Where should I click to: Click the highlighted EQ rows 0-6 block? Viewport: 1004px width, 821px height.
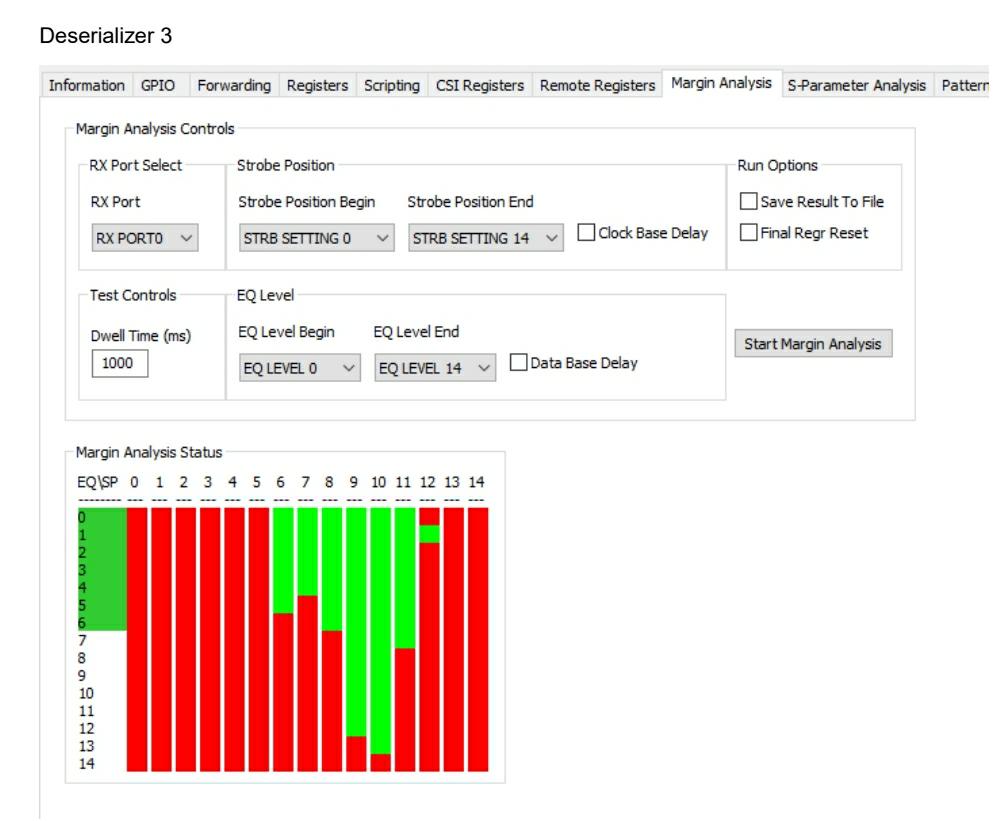coord(102,569)
